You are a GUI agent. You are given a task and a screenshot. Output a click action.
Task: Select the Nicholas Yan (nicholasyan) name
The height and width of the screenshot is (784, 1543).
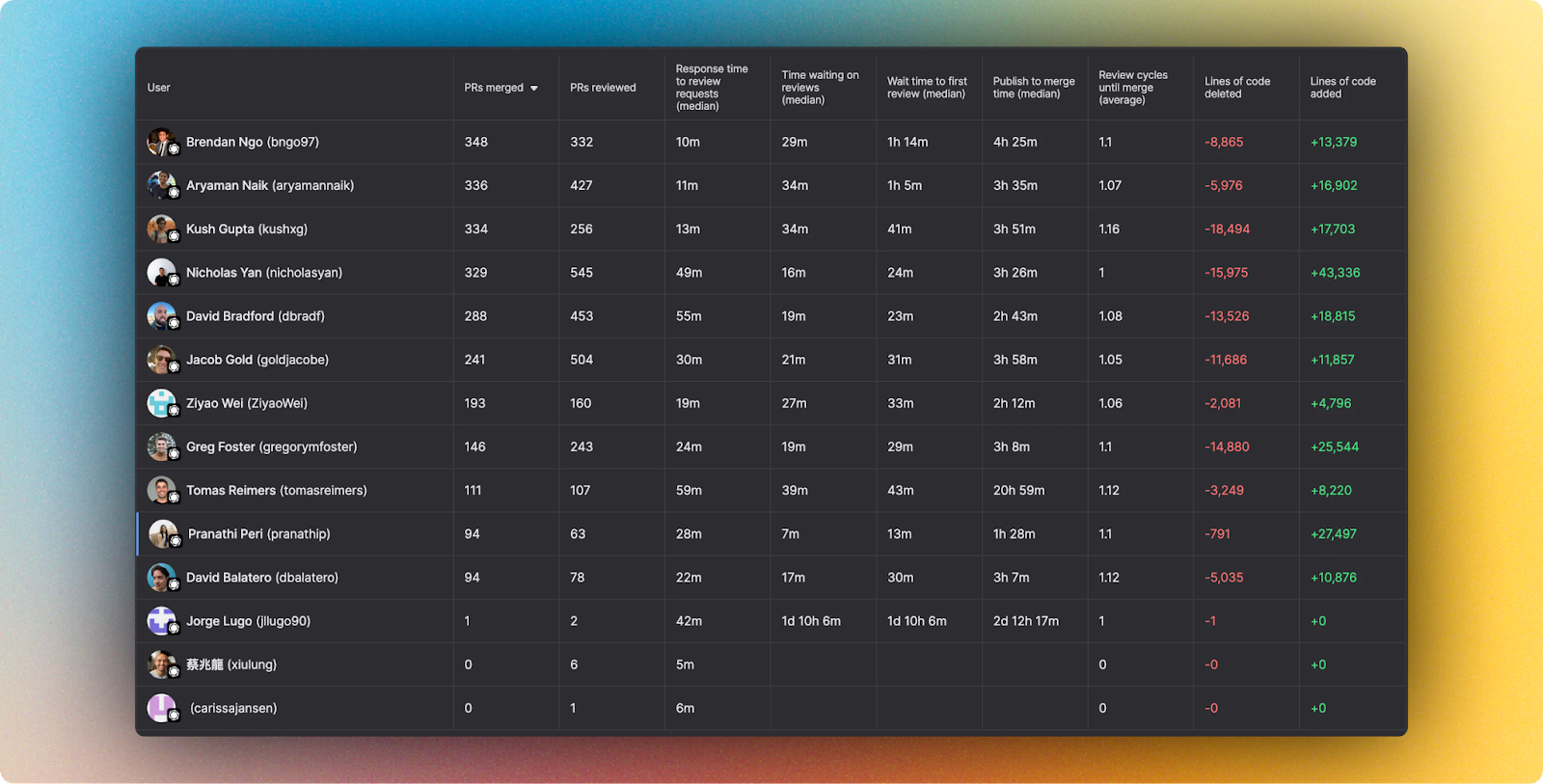(x=264, y=273)
